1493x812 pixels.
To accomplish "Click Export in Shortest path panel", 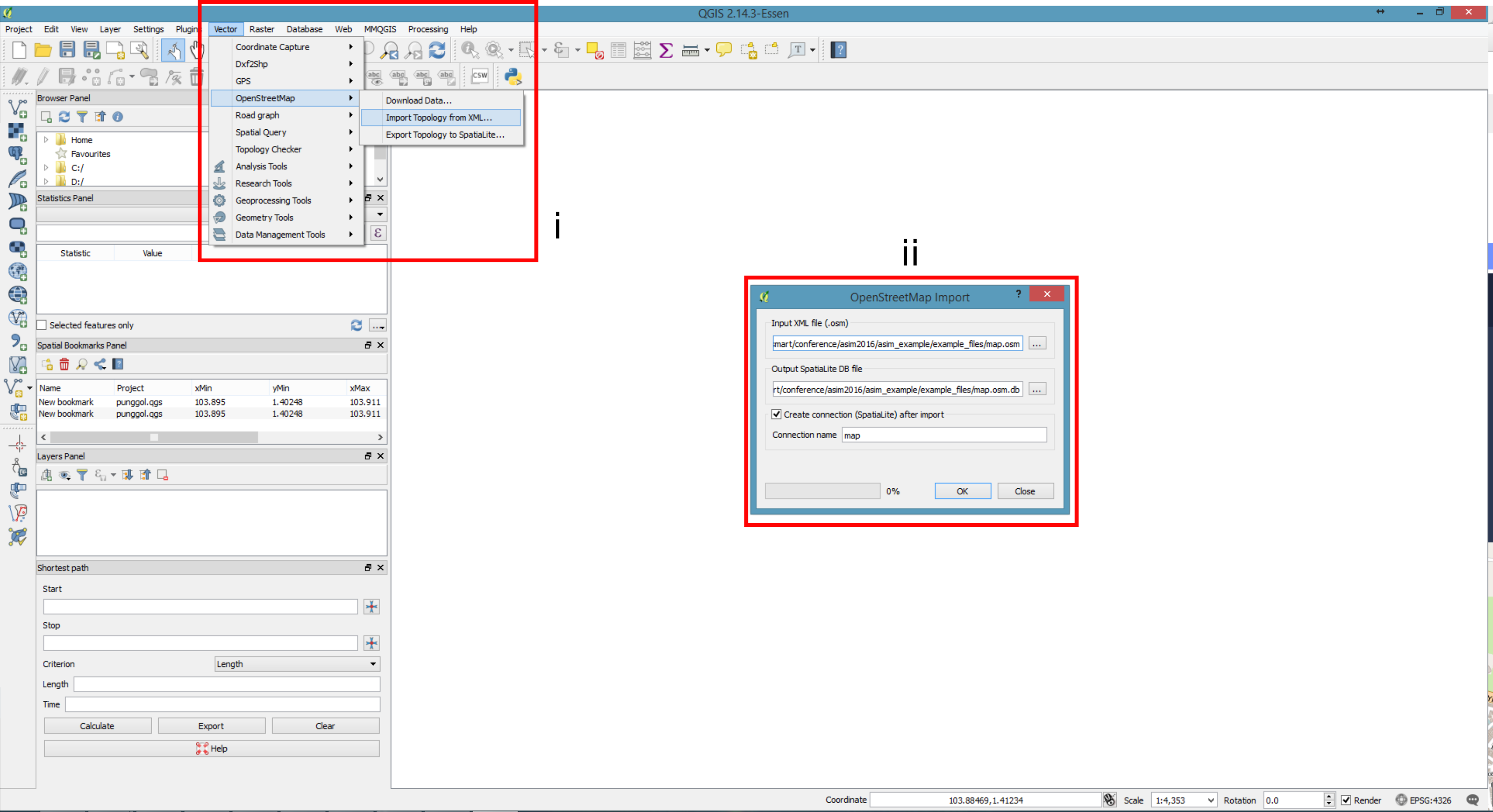I will 211,726.
